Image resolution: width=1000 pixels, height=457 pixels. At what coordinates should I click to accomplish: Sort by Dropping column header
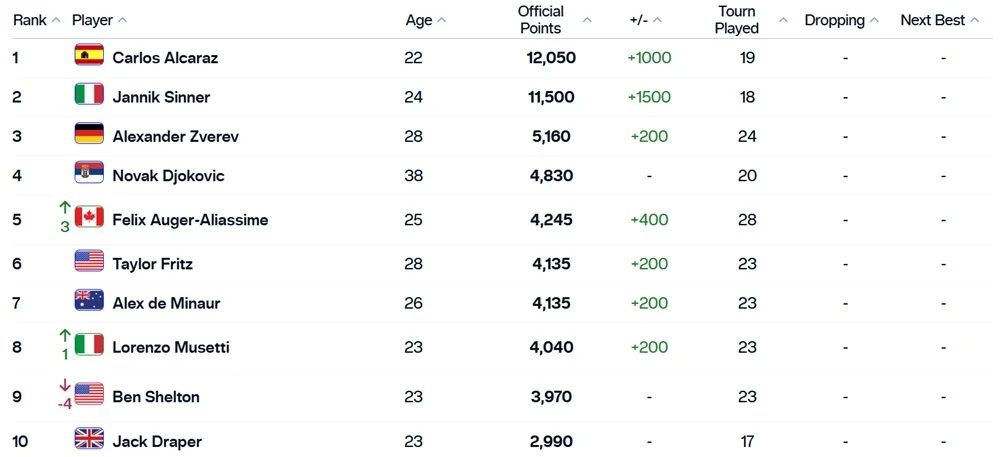pyautogui.click(x=835, y=20)
